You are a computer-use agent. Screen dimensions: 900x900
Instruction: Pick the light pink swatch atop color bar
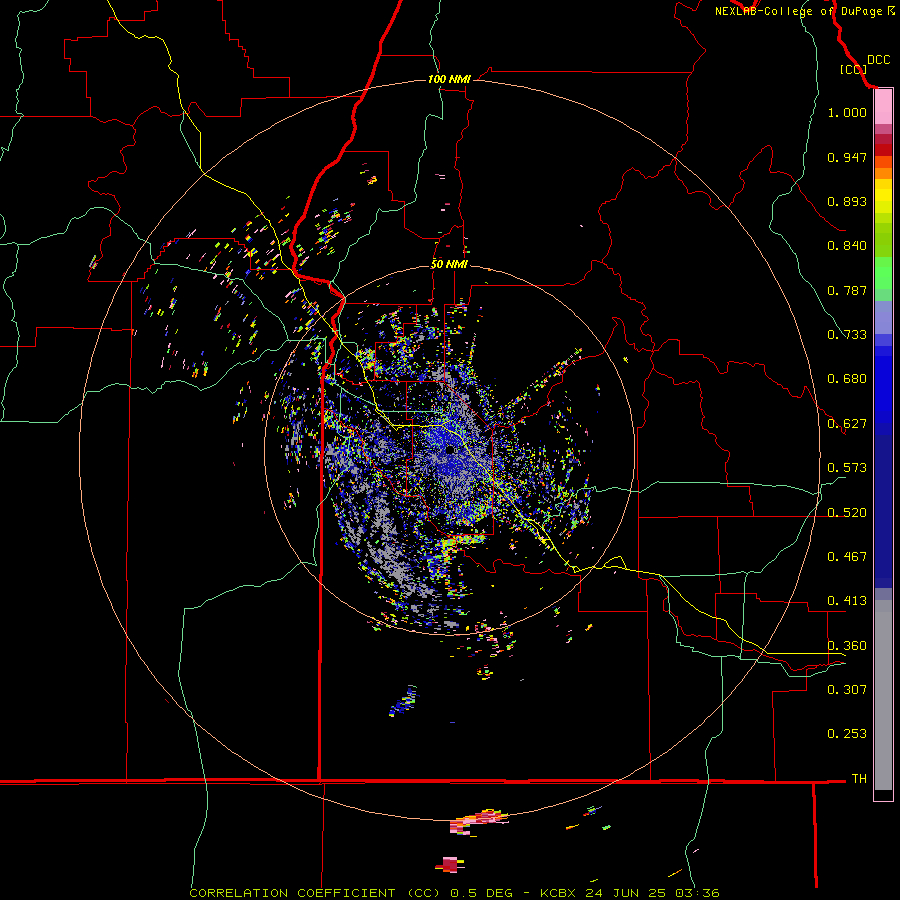tap(883, 107)
